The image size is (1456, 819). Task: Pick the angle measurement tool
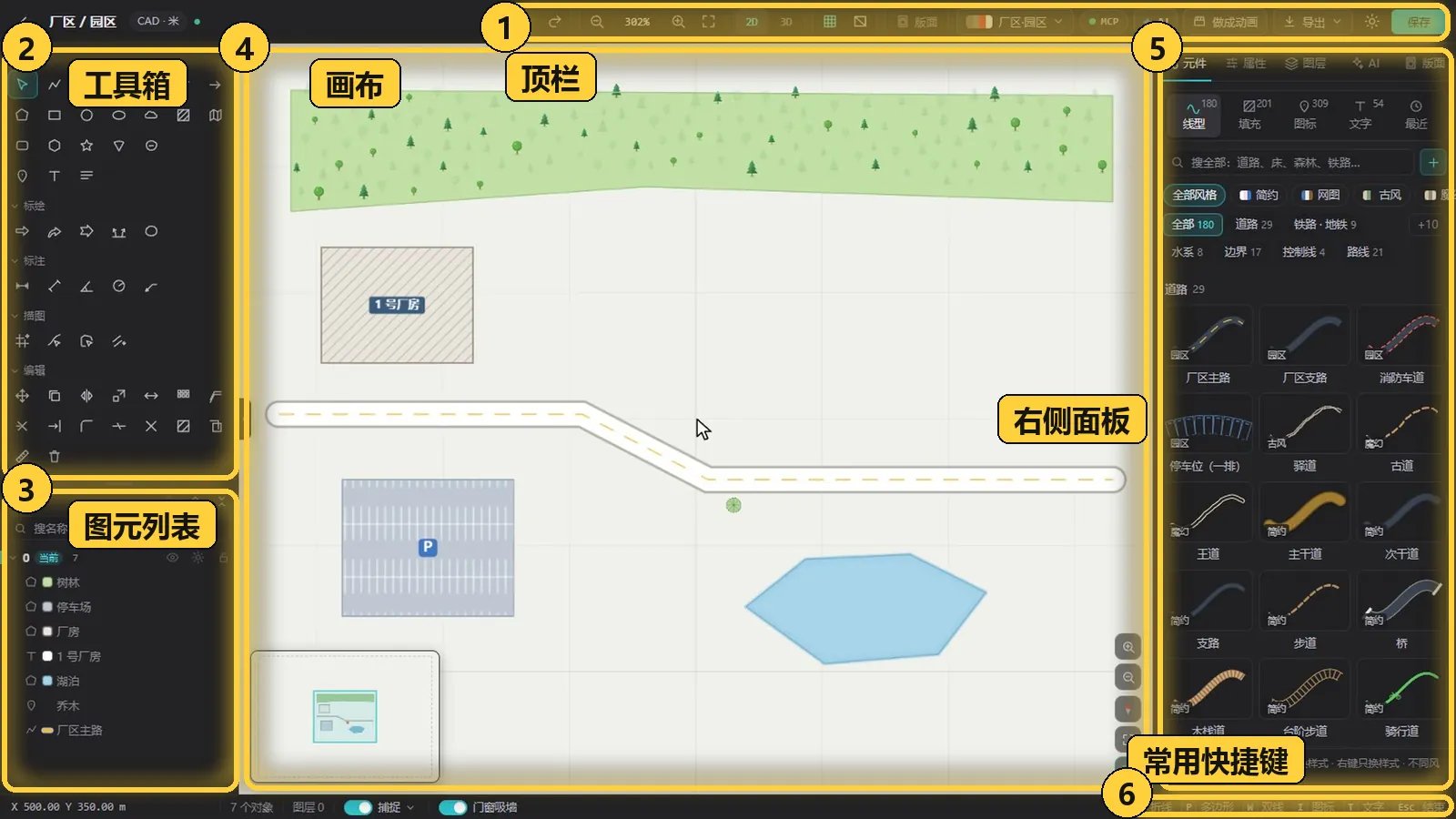pyautogui.click(x=86, y=287)
